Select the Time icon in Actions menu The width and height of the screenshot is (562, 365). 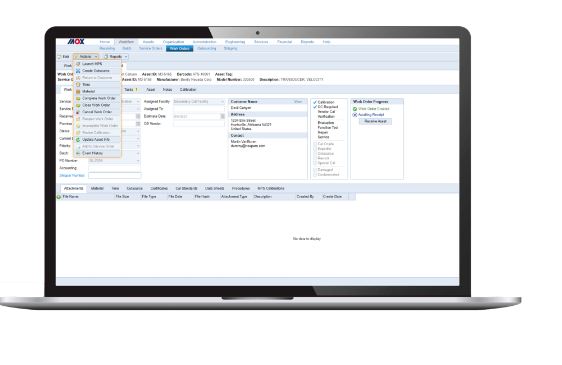[x=78, y=85]
